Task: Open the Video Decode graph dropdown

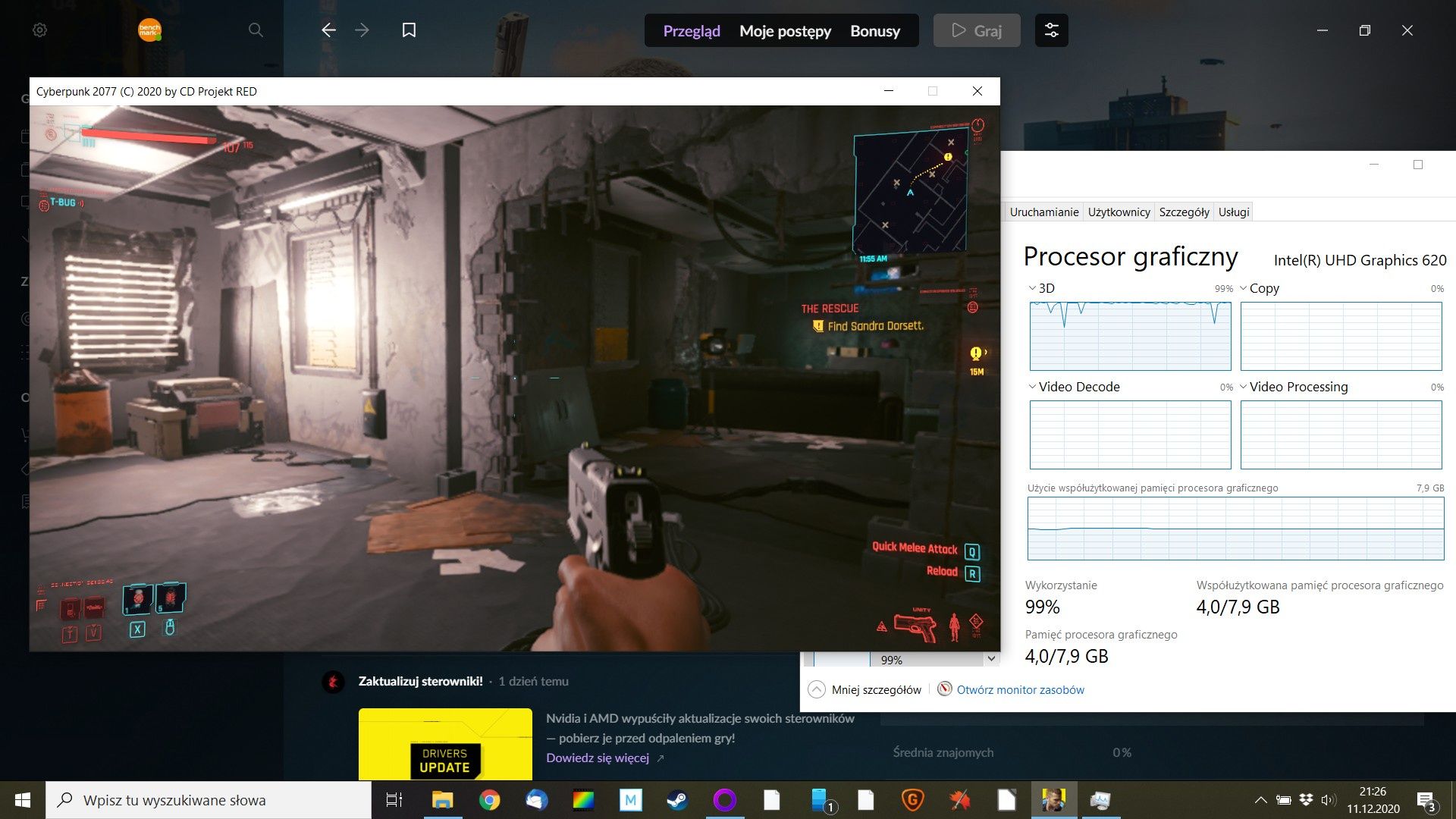Action: tap(1032, 387)
